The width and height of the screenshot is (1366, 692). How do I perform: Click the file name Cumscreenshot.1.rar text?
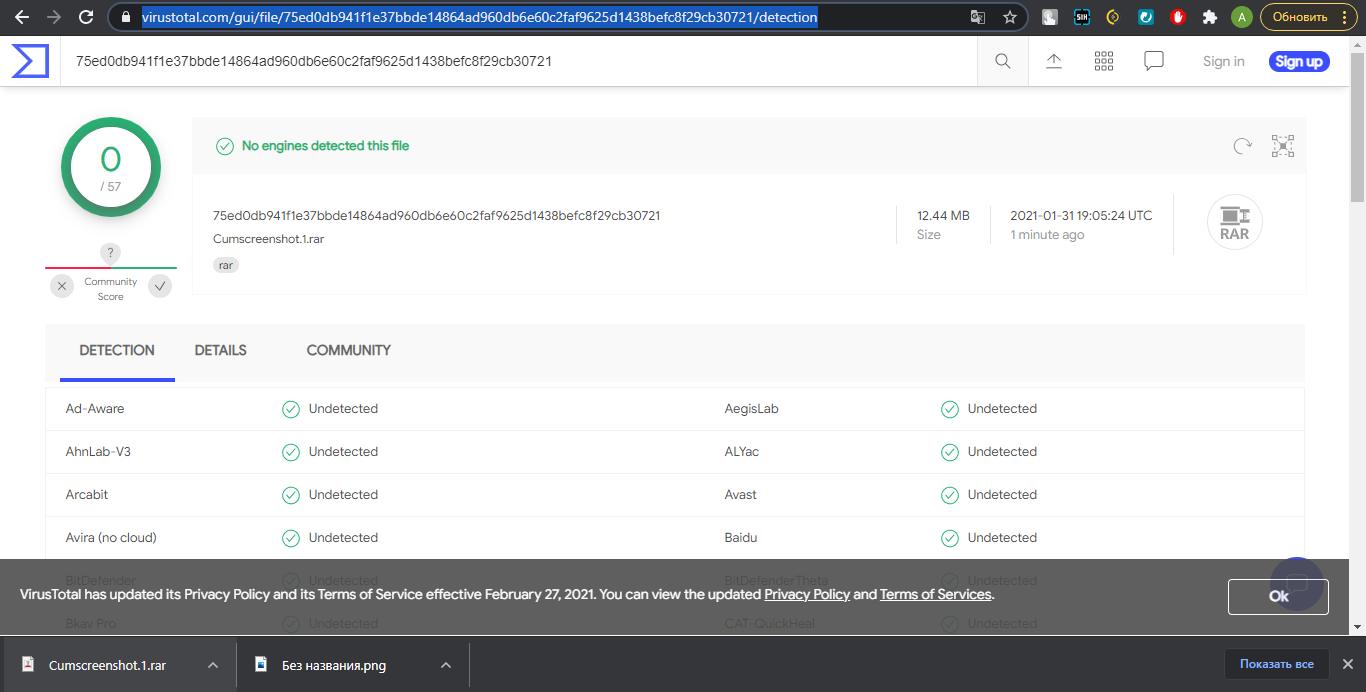click(x=268, y=239)
